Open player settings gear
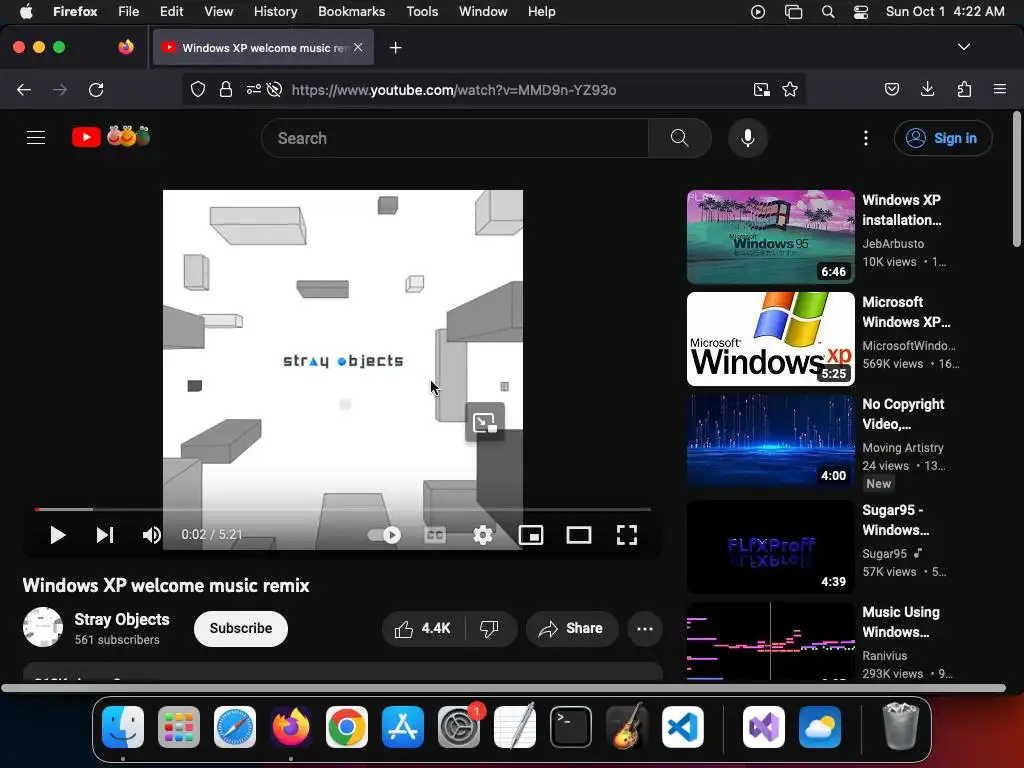This screenshot has width=1024, height=768. pos(483,536)
